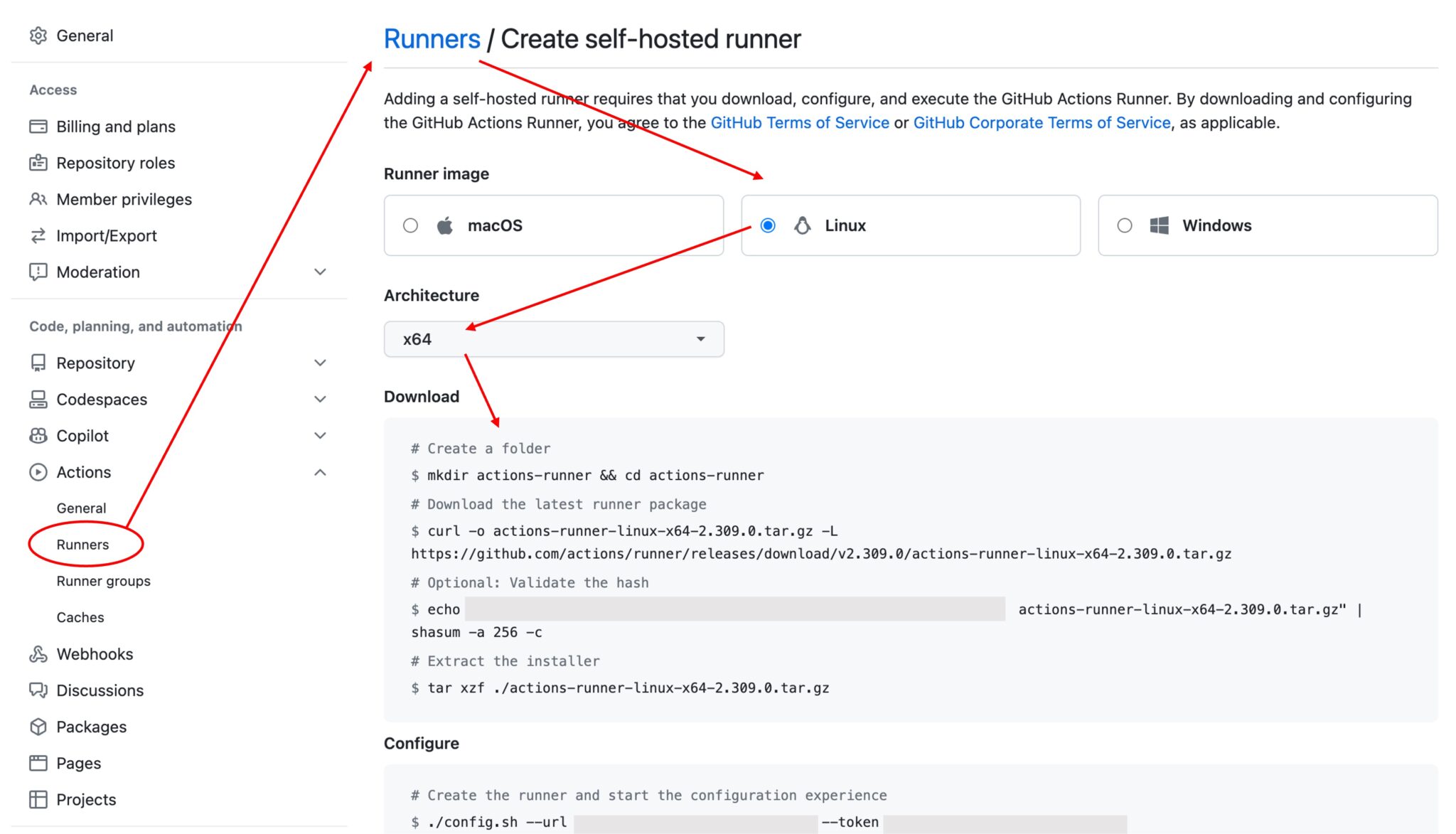The width and height of the screenshot is (1456, 834).
Task: Click the Linux penguin icon
Action: [x=803, y=225]
